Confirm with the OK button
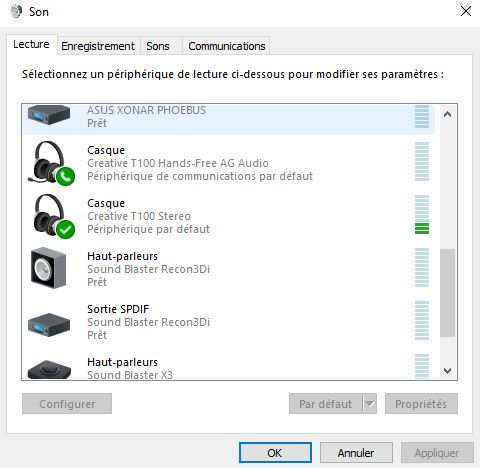Screen dimensions: 480x468 click(275, 453)
